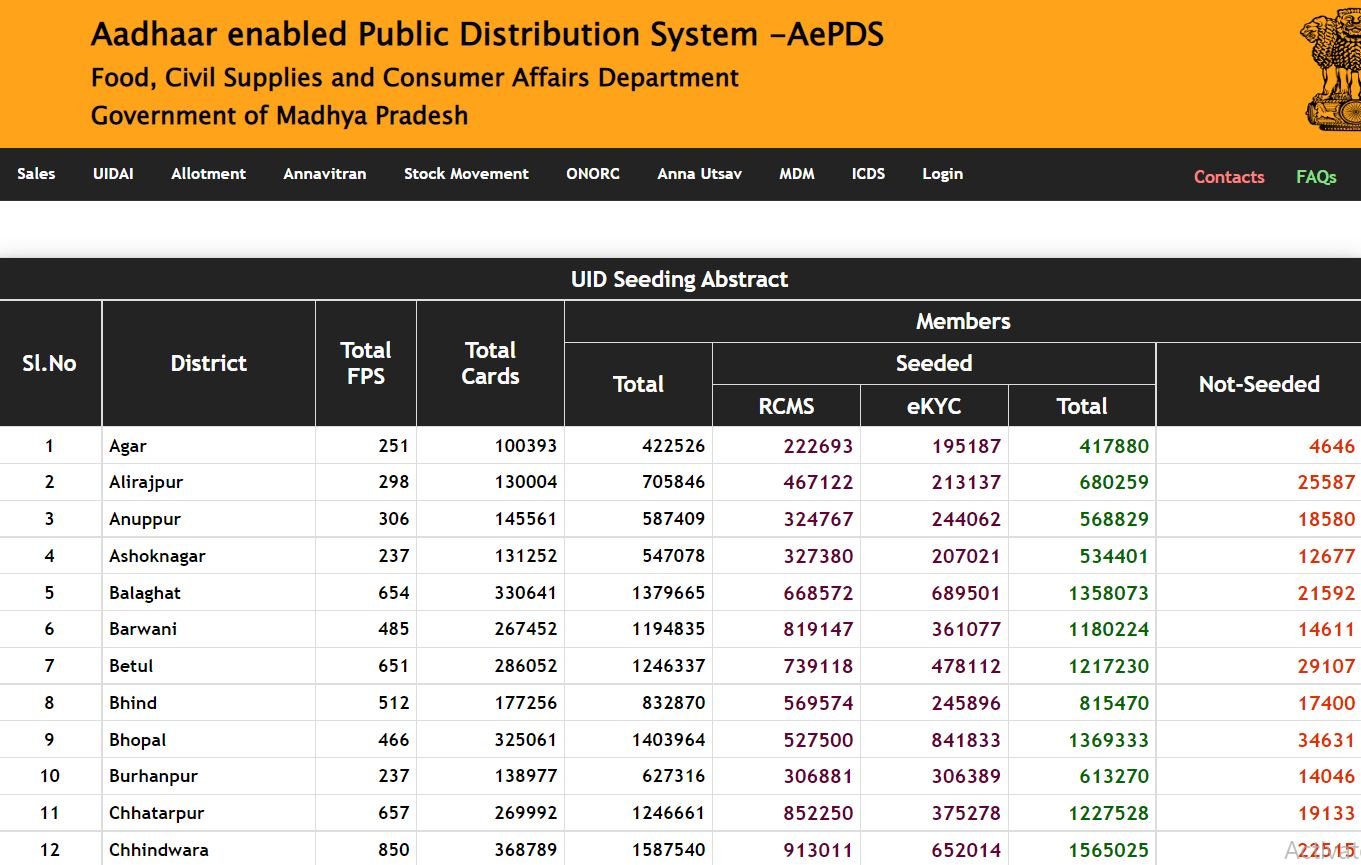Open the Stock Movement menu
Screen dimensions: 1361x865
[x=466, y=173]
